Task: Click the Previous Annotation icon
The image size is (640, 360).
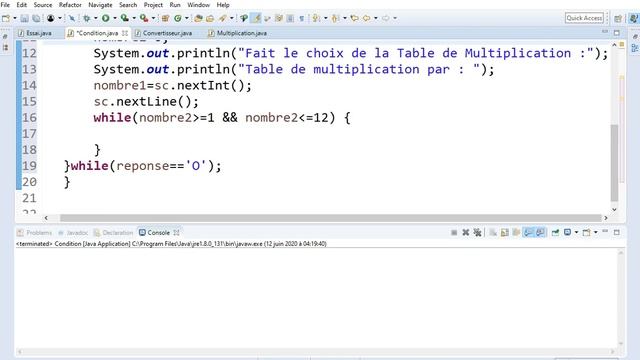Action: (336, 18)
